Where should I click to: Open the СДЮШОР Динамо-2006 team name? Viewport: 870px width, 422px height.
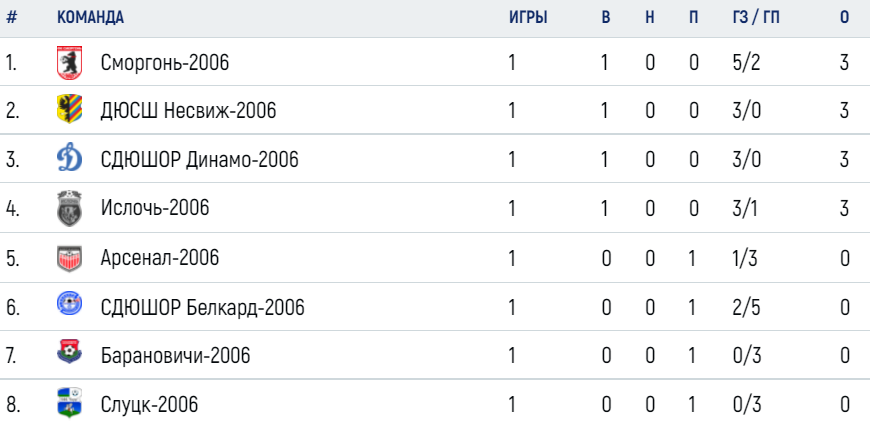pos(200,160)
